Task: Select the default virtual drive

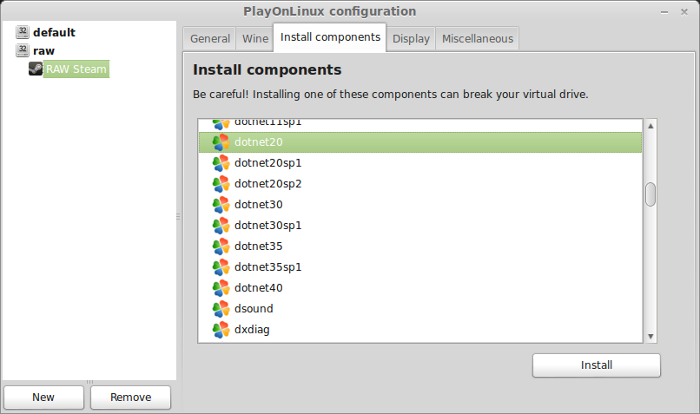Action: click(54, 33)
